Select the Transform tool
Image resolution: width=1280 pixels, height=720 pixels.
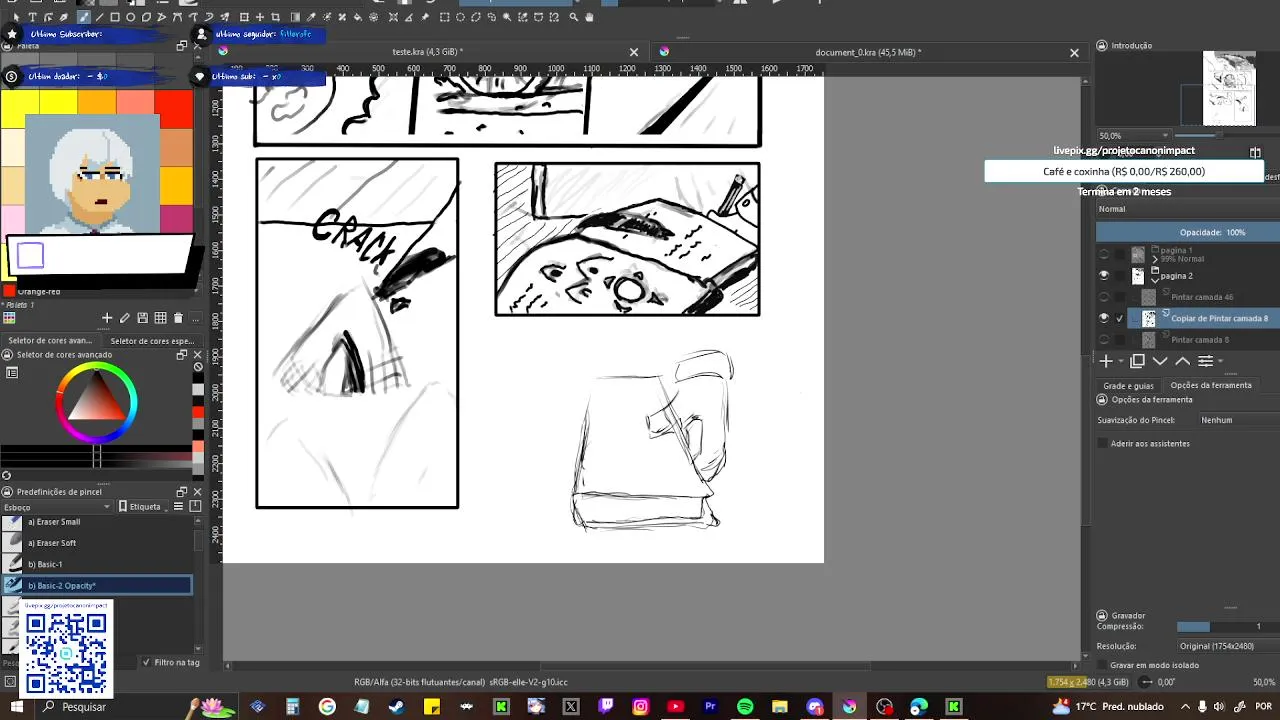244,17
